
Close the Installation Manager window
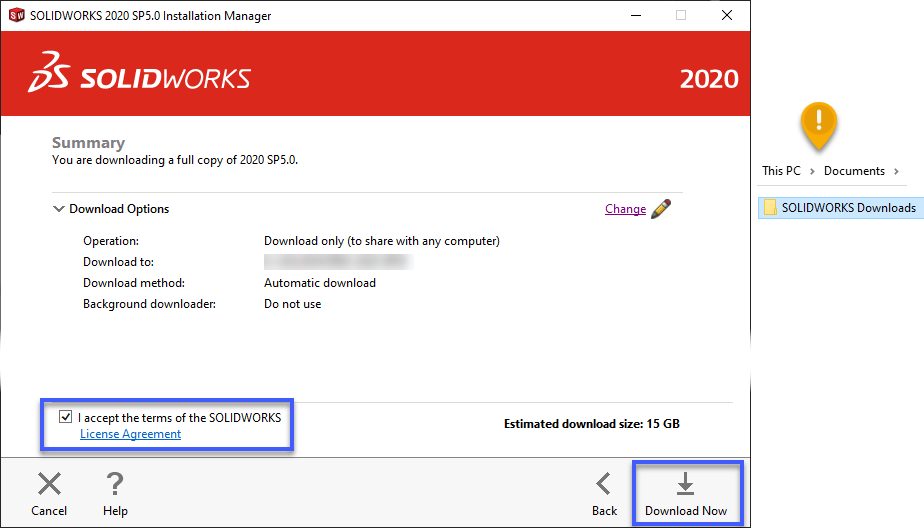coord(727,15)
